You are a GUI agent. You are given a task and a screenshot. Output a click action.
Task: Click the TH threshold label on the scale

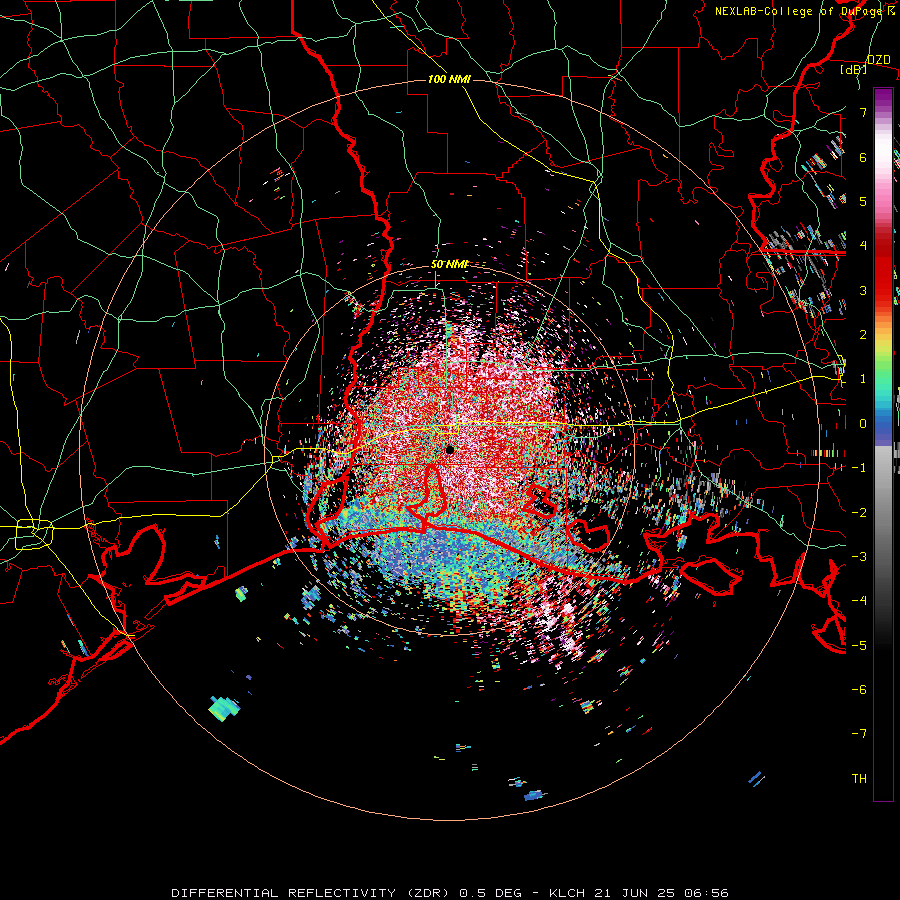pos(859,779)
